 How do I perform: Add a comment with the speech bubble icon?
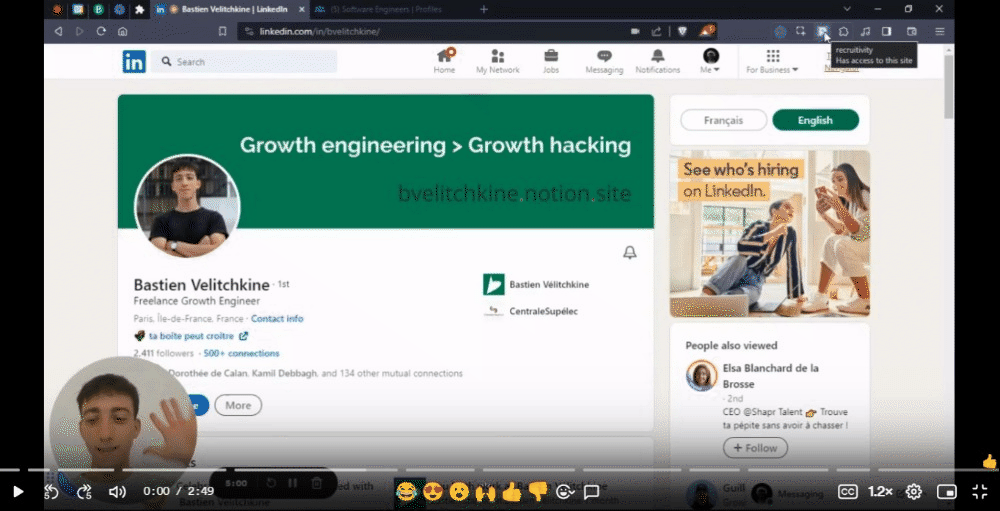[x=591, y=492]
